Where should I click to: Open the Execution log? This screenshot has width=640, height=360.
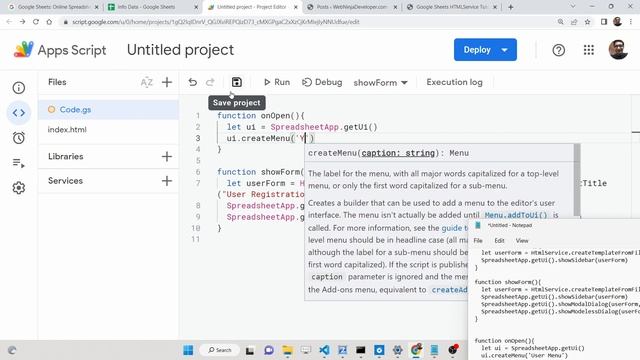454,82
